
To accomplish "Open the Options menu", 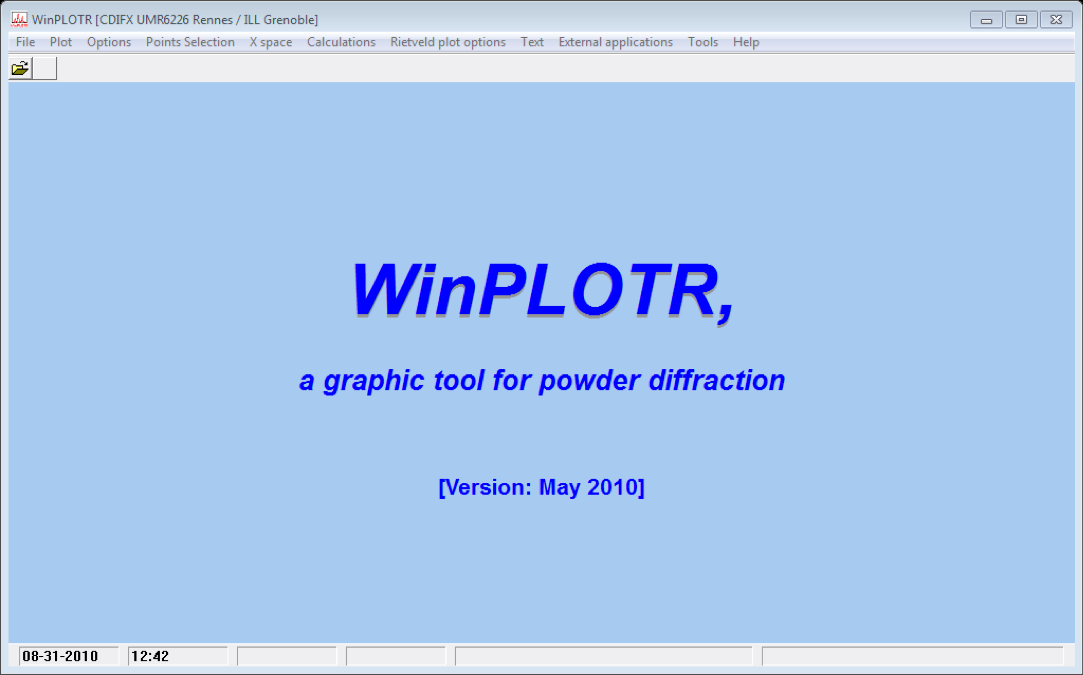I will (x=108, y=42).
